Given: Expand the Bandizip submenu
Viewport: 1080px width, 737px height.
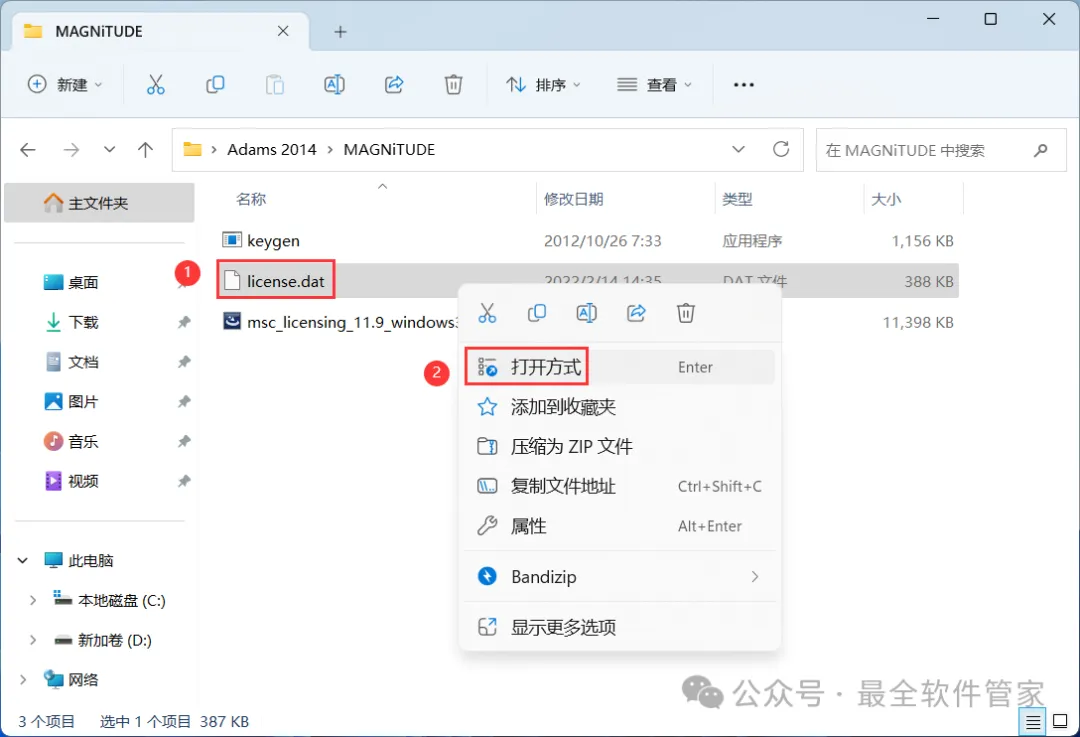Looking at the screenshot, I should 755,577.
